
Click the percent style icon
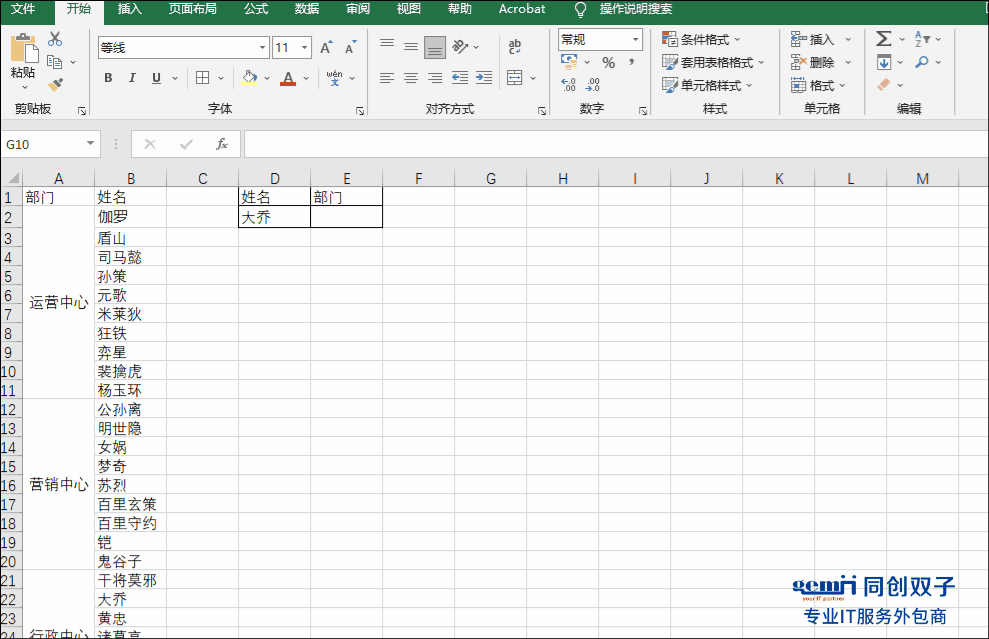608,63
